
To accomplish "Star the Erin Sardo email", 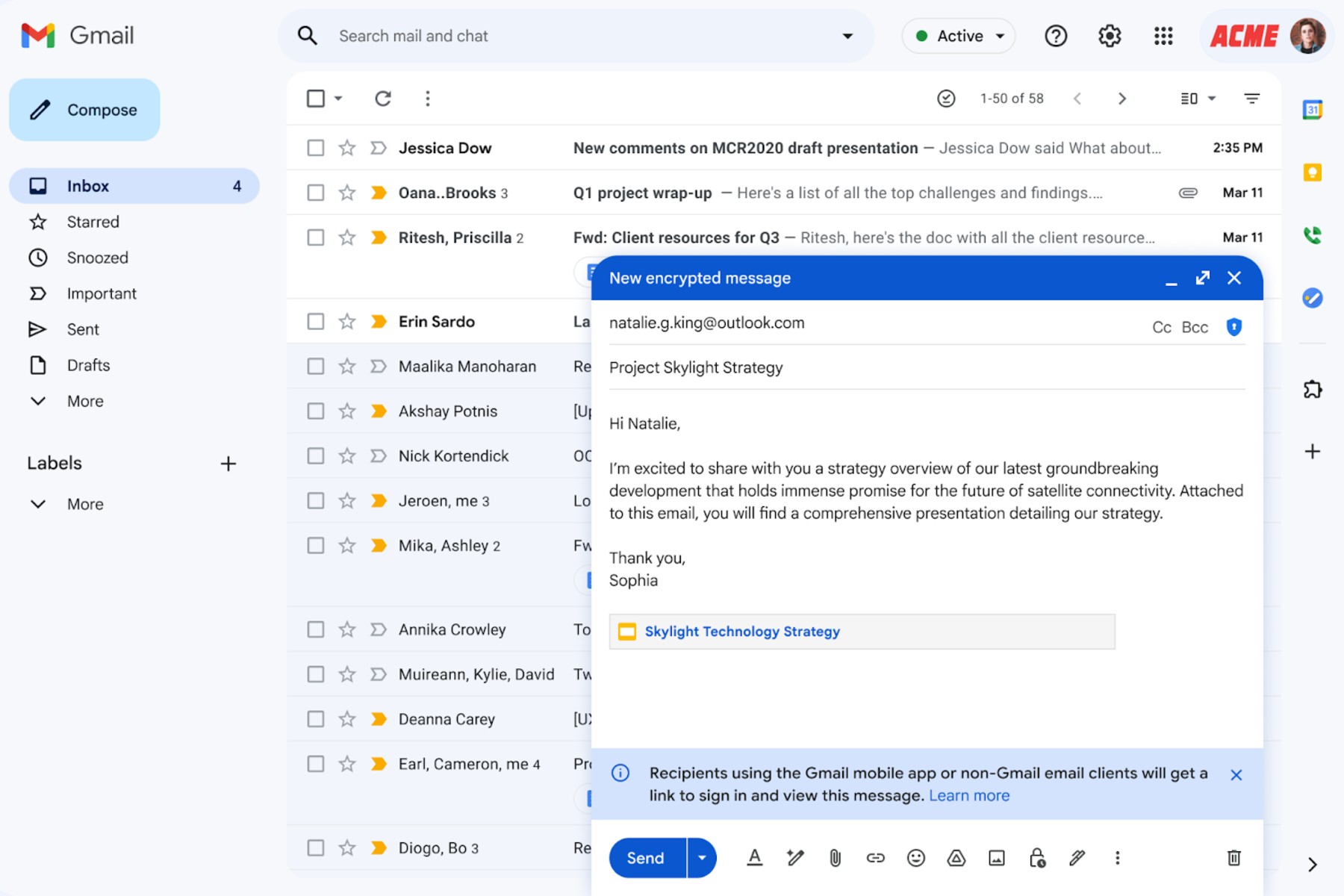I will tap(347, 322).
